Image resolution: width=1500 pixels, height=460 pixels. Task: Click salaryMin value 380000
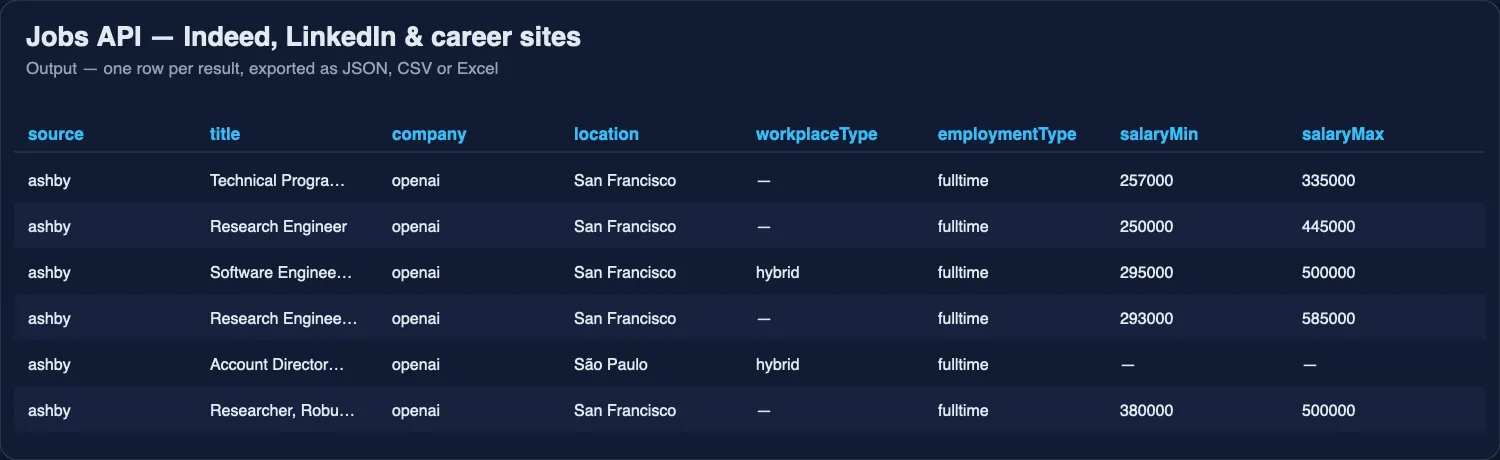(x=1147, y=411)
